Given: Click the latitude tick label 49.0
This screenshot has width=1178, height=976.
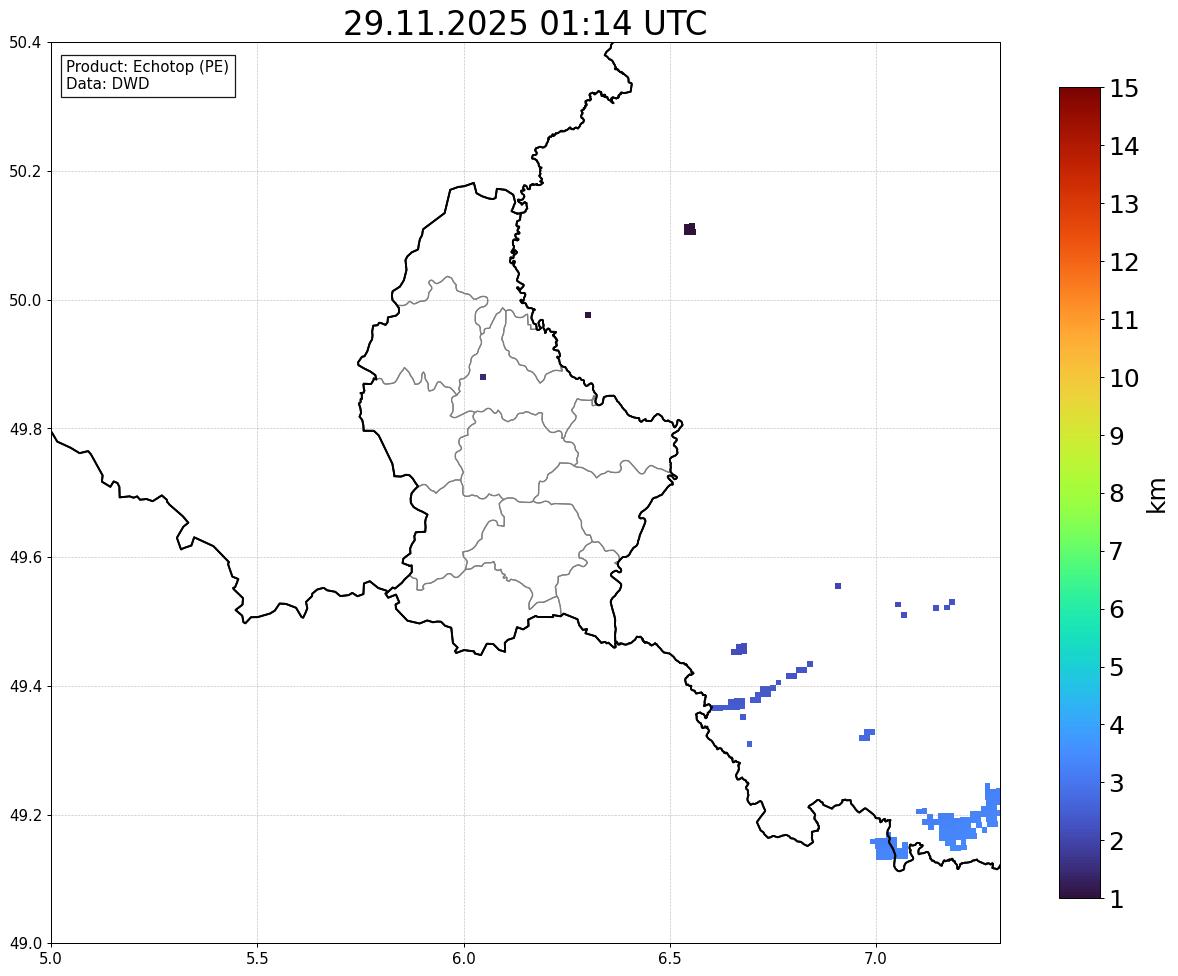Looking at the screenshot, I should [25, 944].
